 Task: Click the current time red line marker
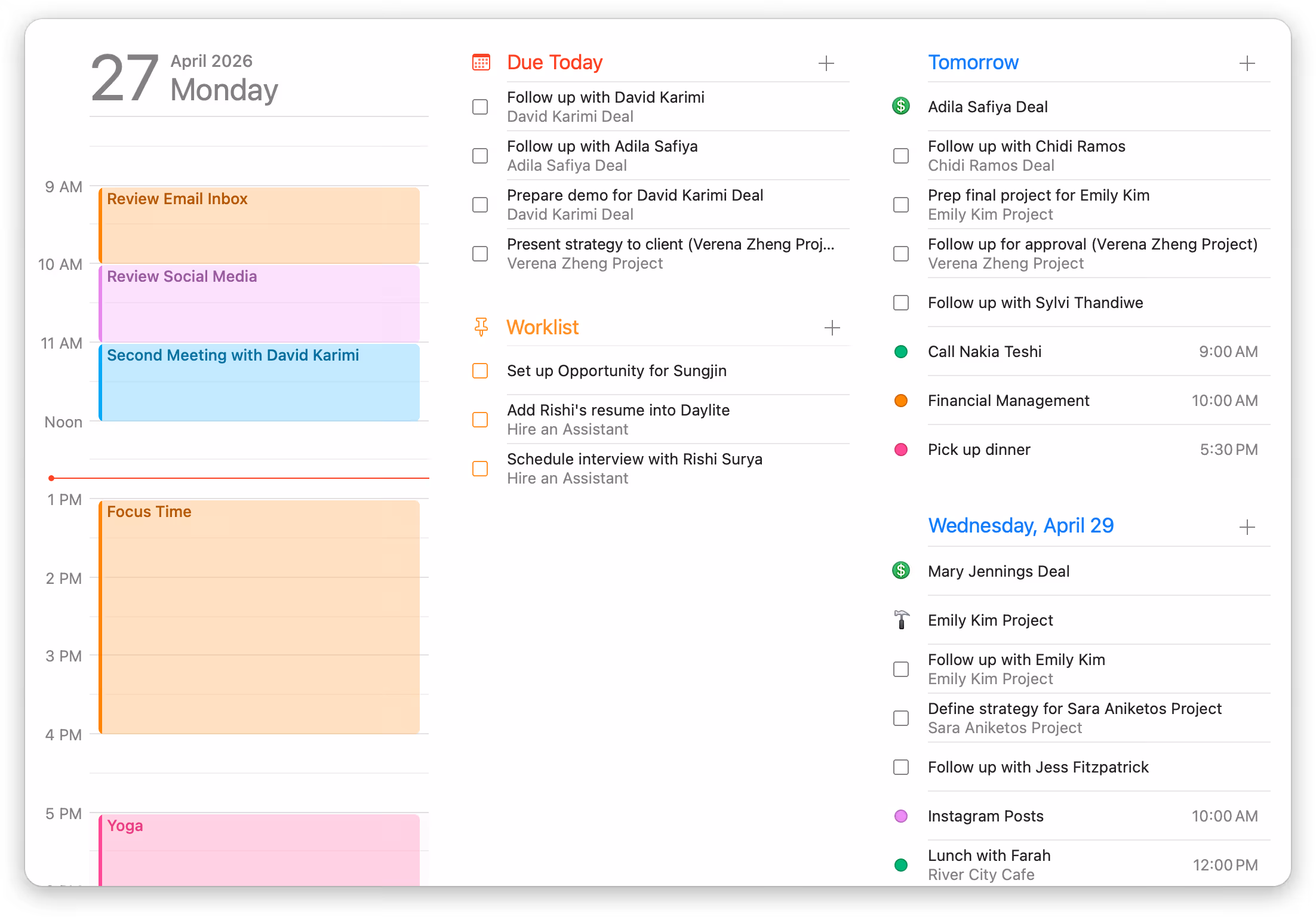pos(239,478)
